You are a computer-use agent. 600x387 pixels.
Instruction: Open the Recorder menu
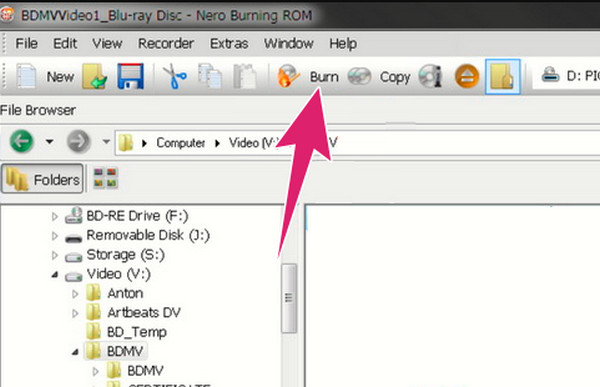(166, 44)
